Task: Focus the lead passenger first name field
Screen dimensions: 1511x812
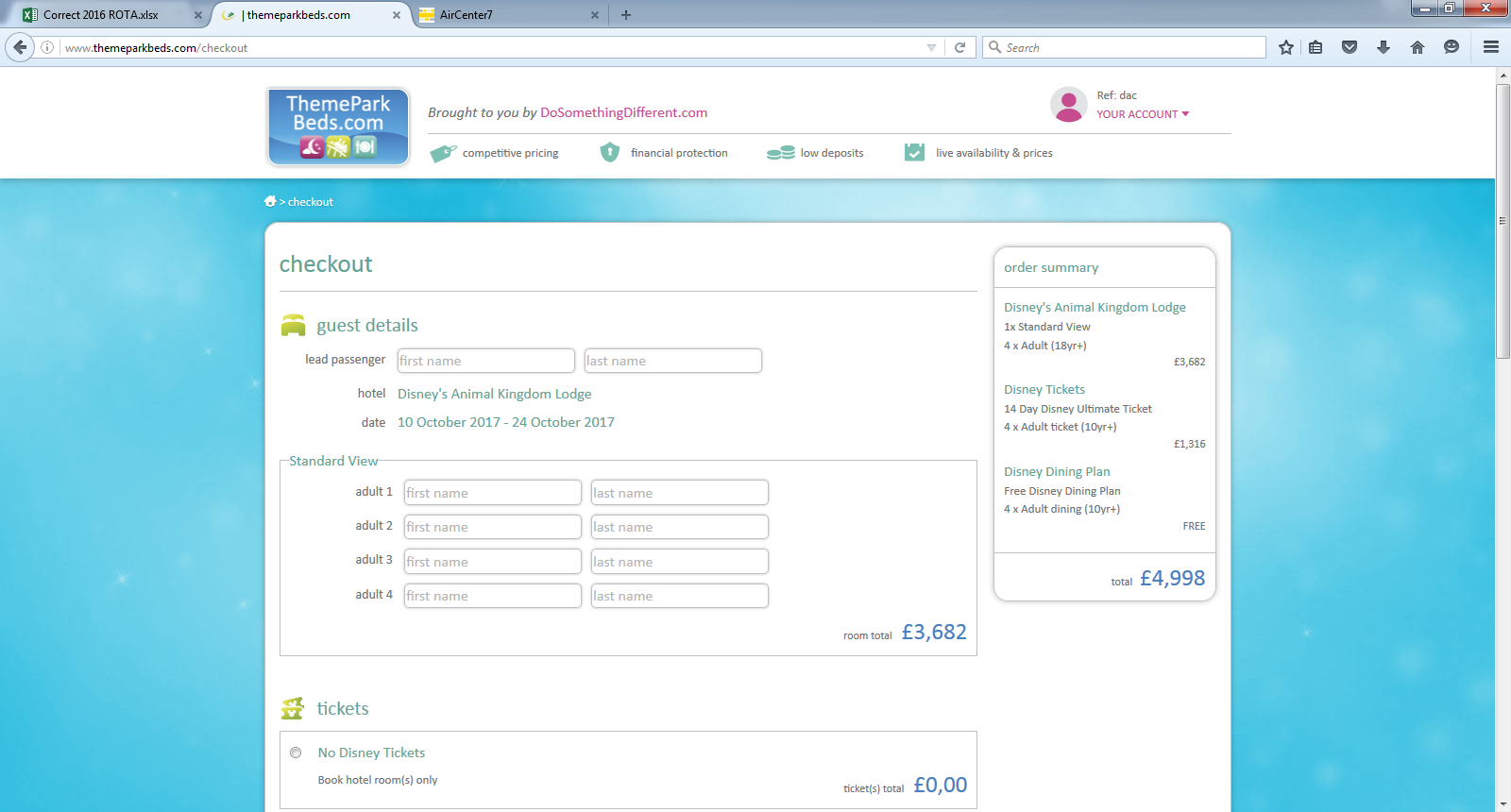Action: coord(485,361)
